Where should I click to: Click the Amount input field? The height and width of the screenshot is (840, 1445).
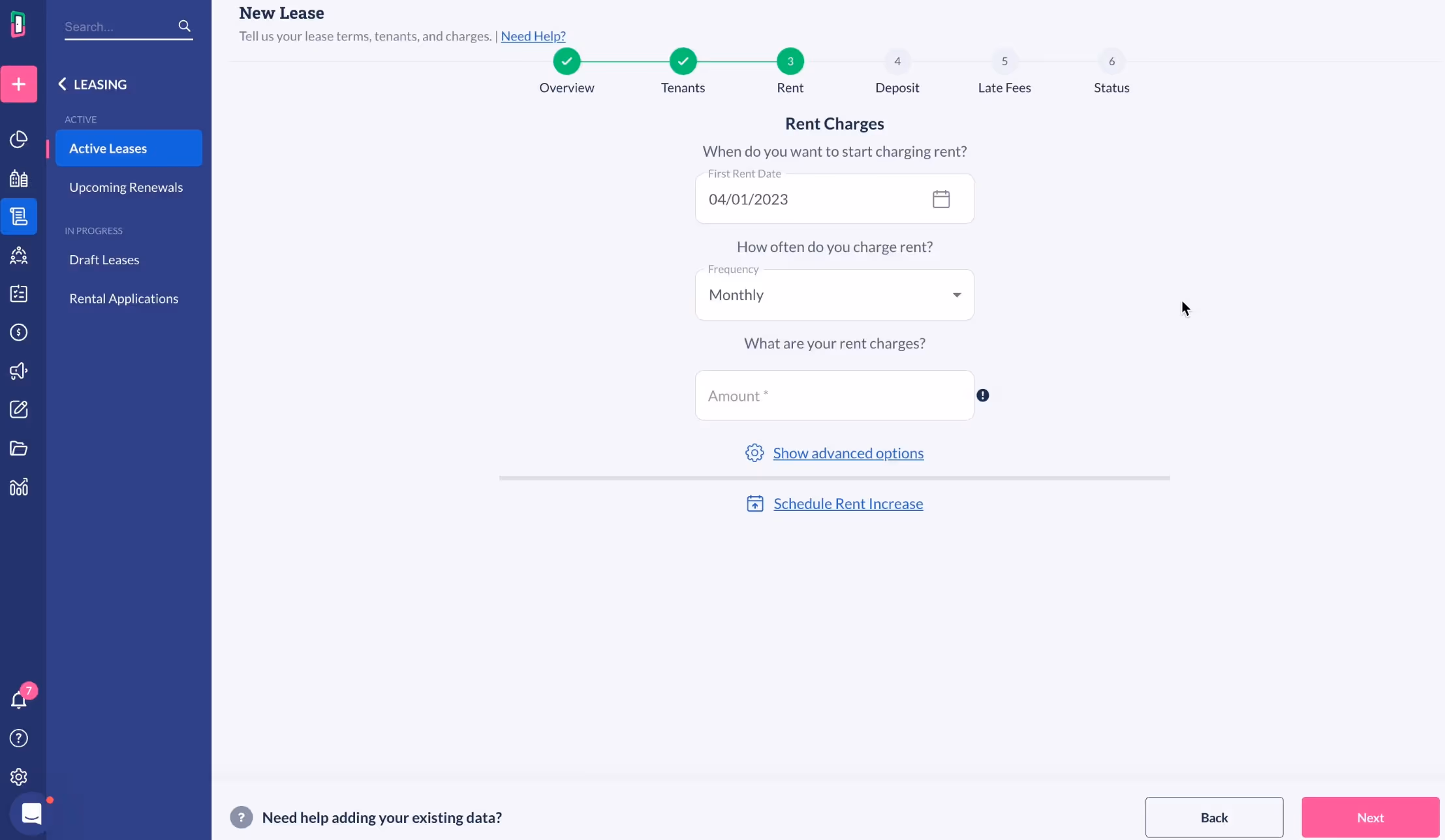pos(835,396)
